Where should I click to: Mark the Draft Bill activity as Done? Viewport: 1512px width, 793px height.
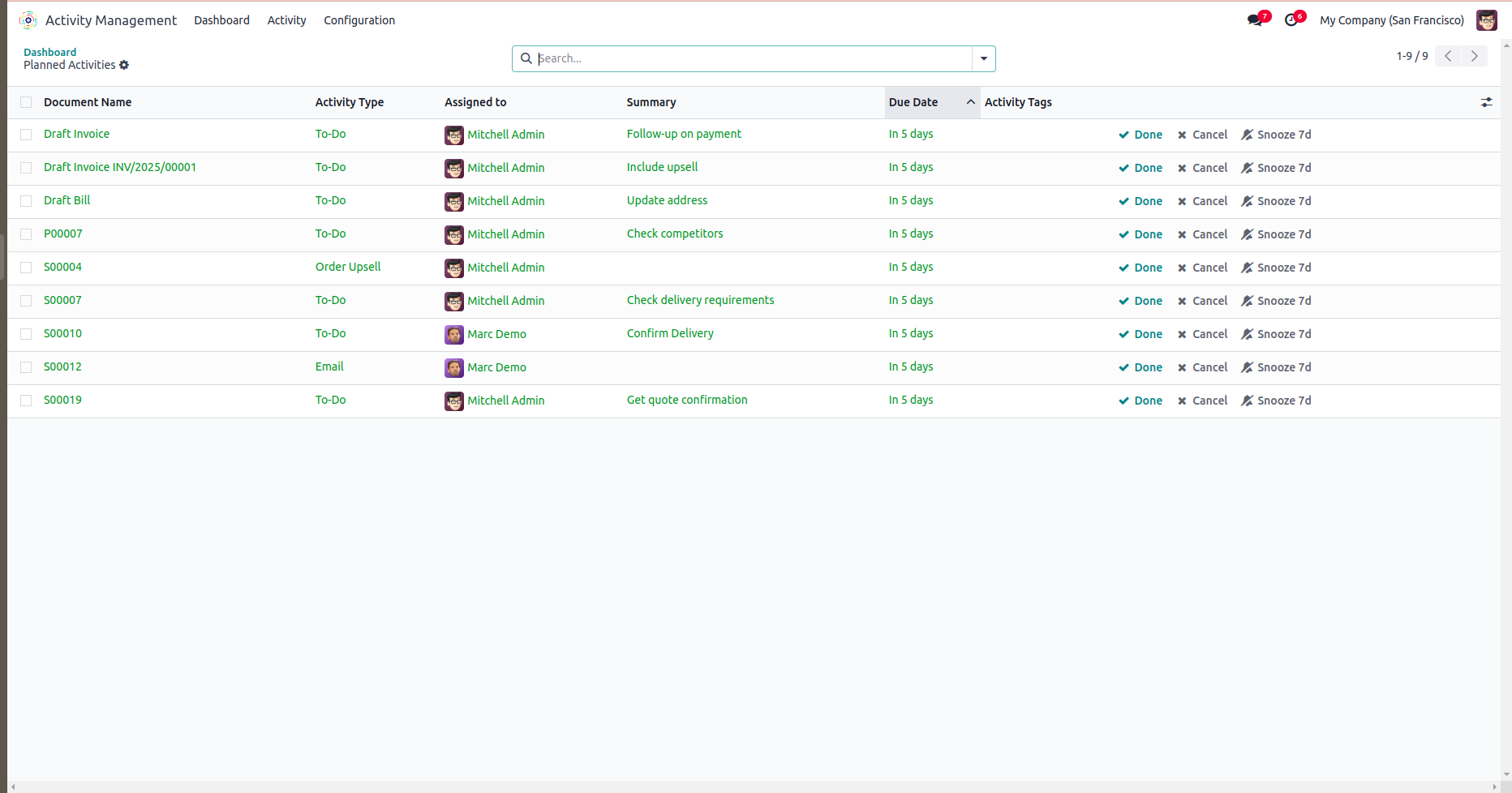click(x=1140, y=201)
